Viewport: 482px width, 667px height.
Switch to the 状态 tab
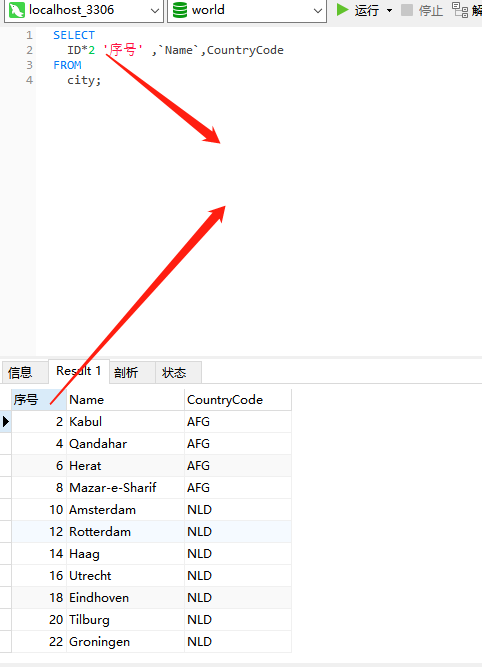click(178, 373)
